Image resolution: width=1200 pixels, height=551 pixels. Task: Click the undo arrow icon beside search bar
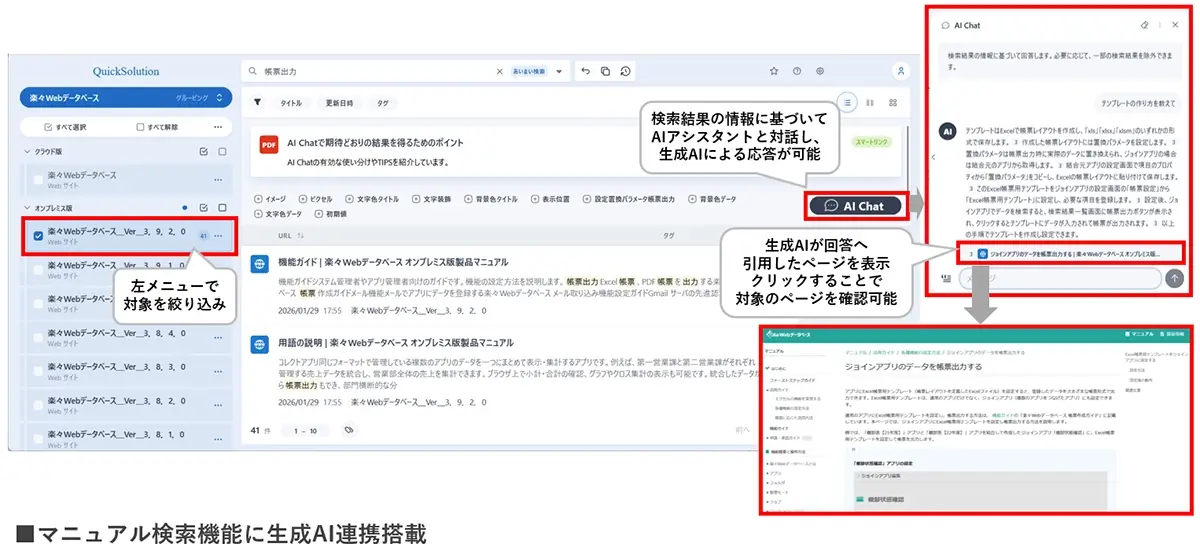tap(586, 71)
